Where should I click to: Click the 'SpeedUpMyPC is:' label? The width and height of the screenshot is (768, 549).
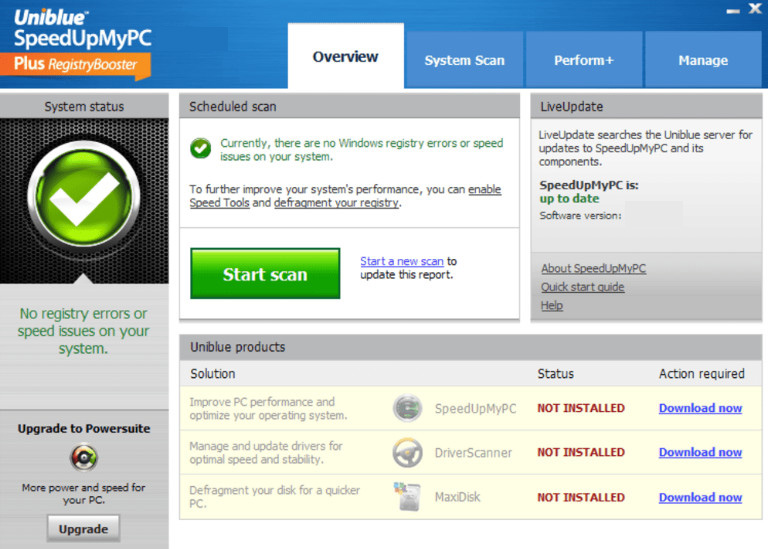(x=589, y=185)
